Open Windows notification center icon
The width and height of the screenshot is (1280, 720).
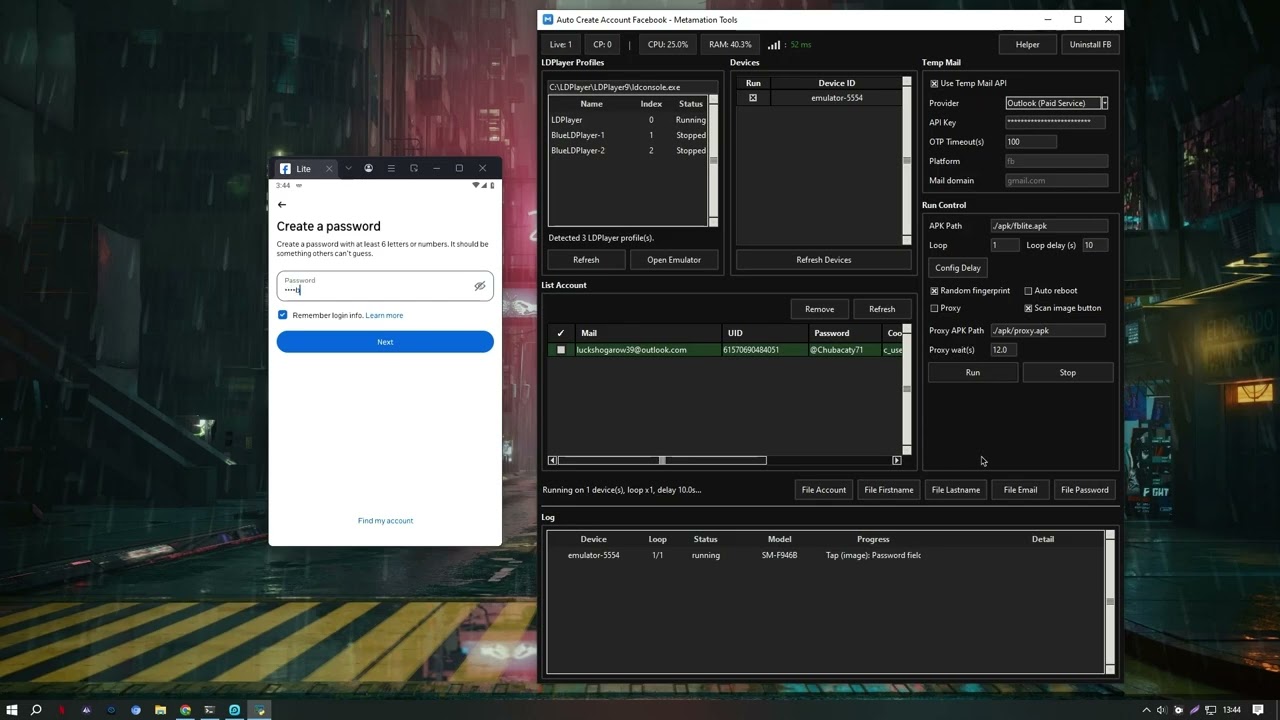pyautogui.click(x=1259, y=710)
